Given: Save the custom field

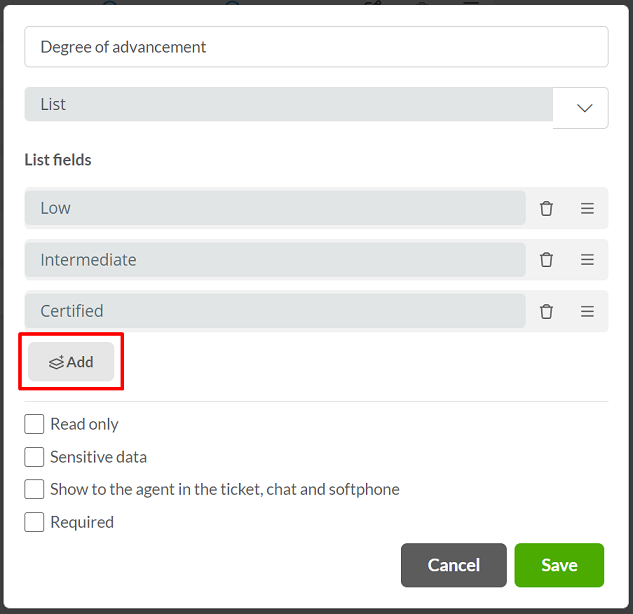Looking at the screenshot, I should pos(559,565).
